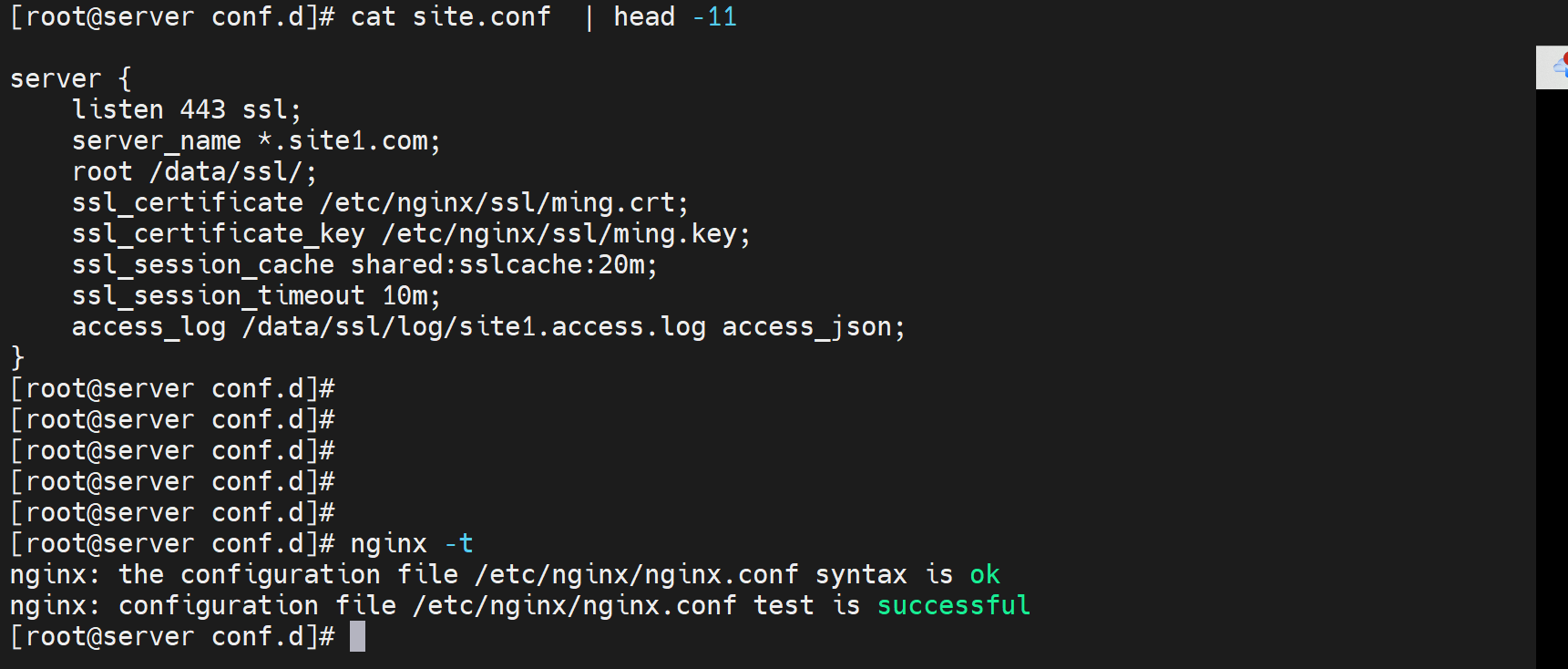The image size is (1568, 669).
Task: Click the "cat site.conf" command
Action: pos(450,16)
